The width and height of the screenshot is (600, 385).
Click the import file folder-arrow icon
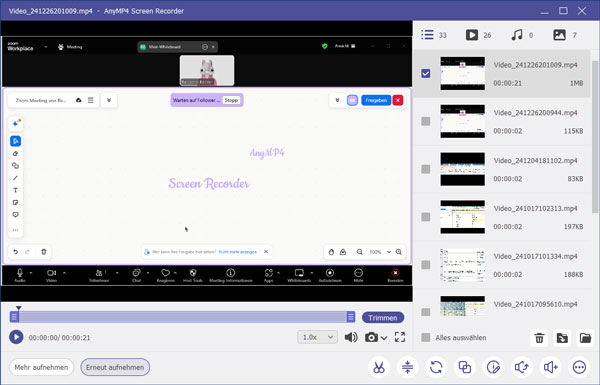[x=562, y=338]
